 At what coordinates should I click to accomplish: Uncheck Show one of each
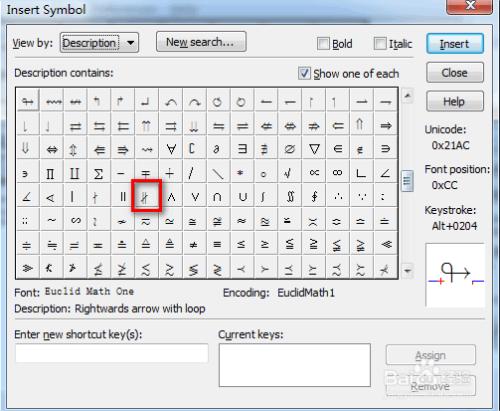[x=304, y=73]
